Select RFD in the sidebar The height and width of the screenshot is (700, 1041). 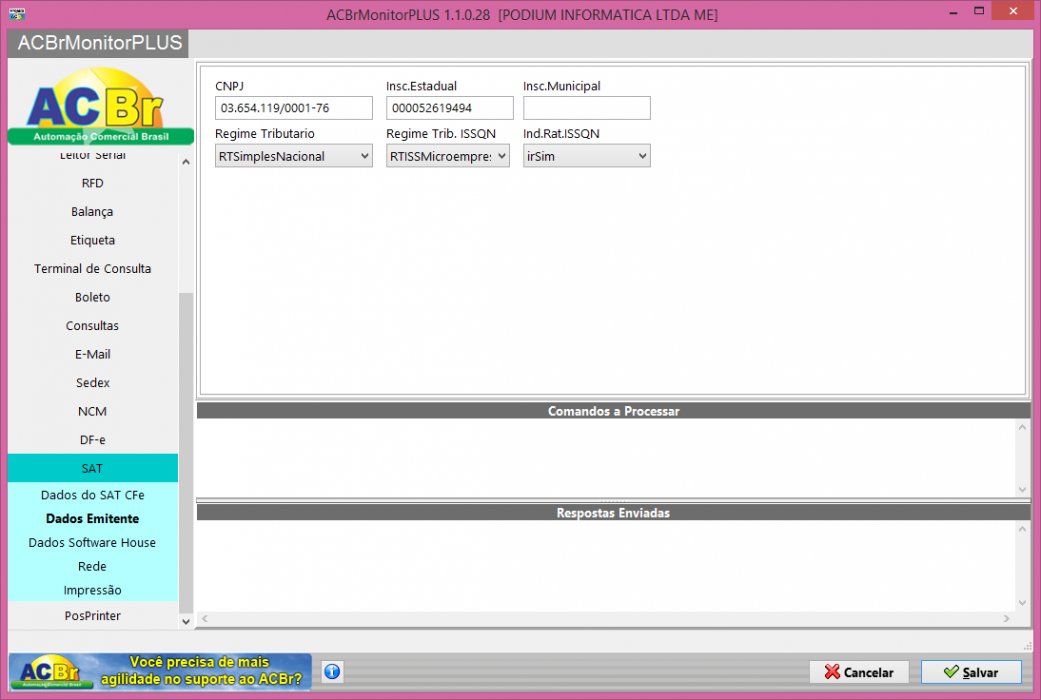click(x=92, y=183)
